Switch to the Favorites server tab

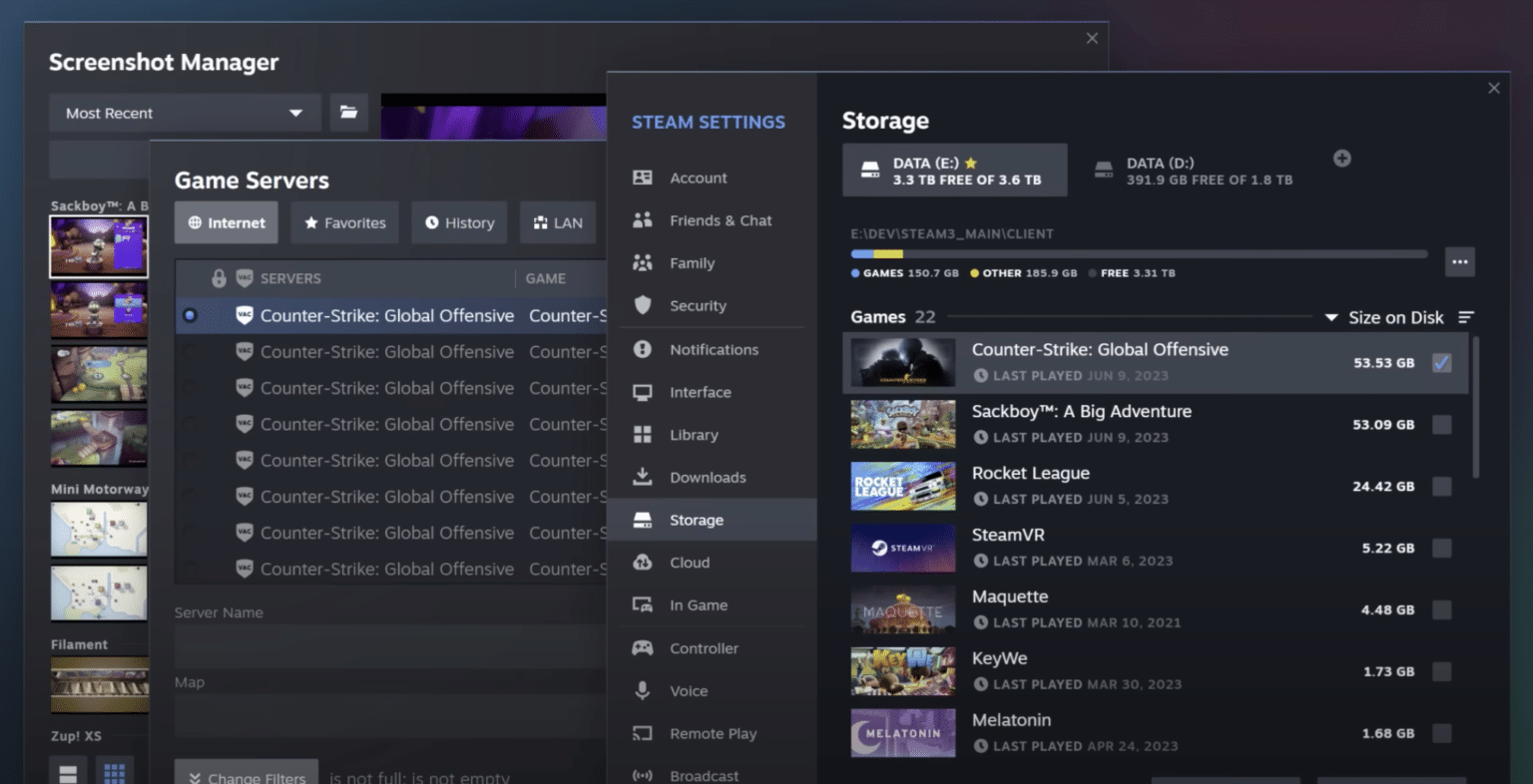click(x=344, y=222)
